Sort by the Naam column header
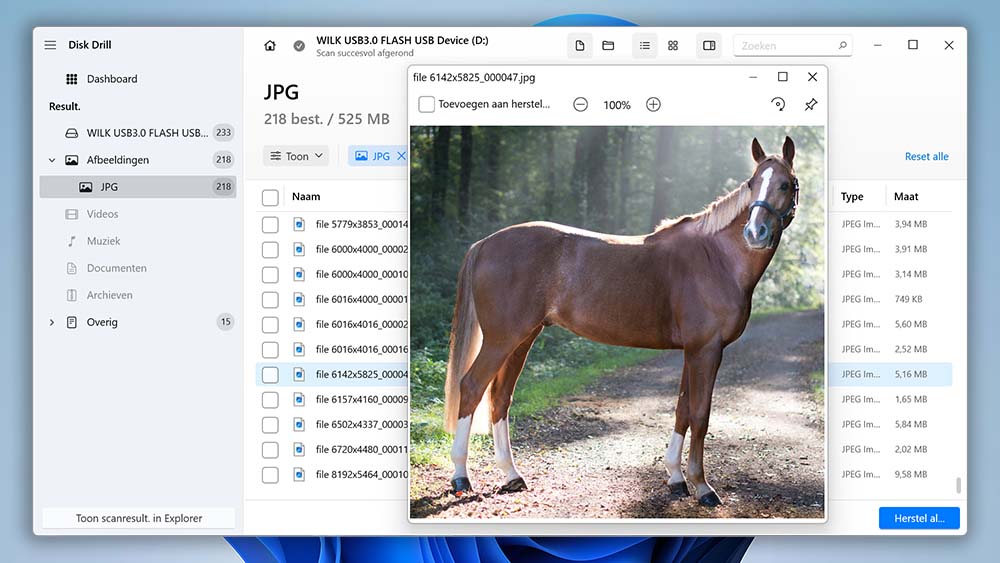 (x=306, y=197)
